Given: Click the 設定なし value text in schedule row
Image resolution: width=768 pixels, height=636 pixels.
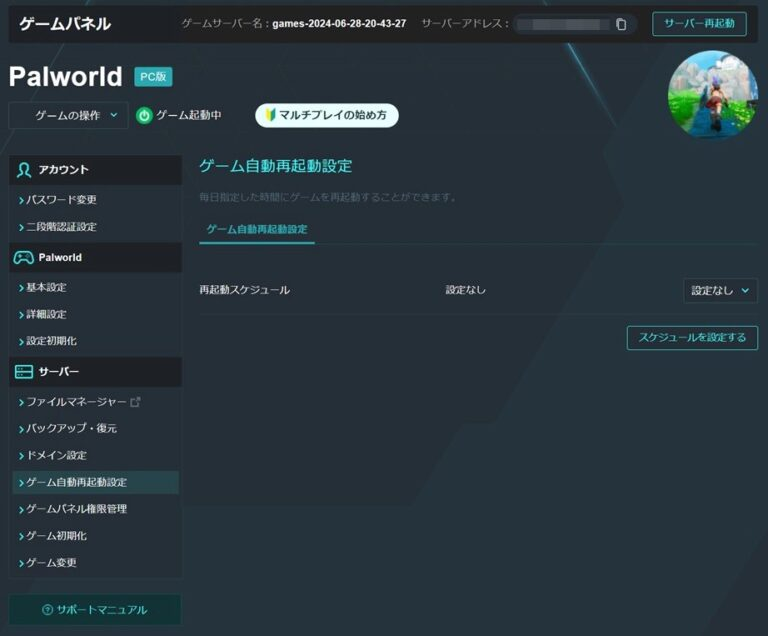Looking at the screenshot, I should (465, 290).
